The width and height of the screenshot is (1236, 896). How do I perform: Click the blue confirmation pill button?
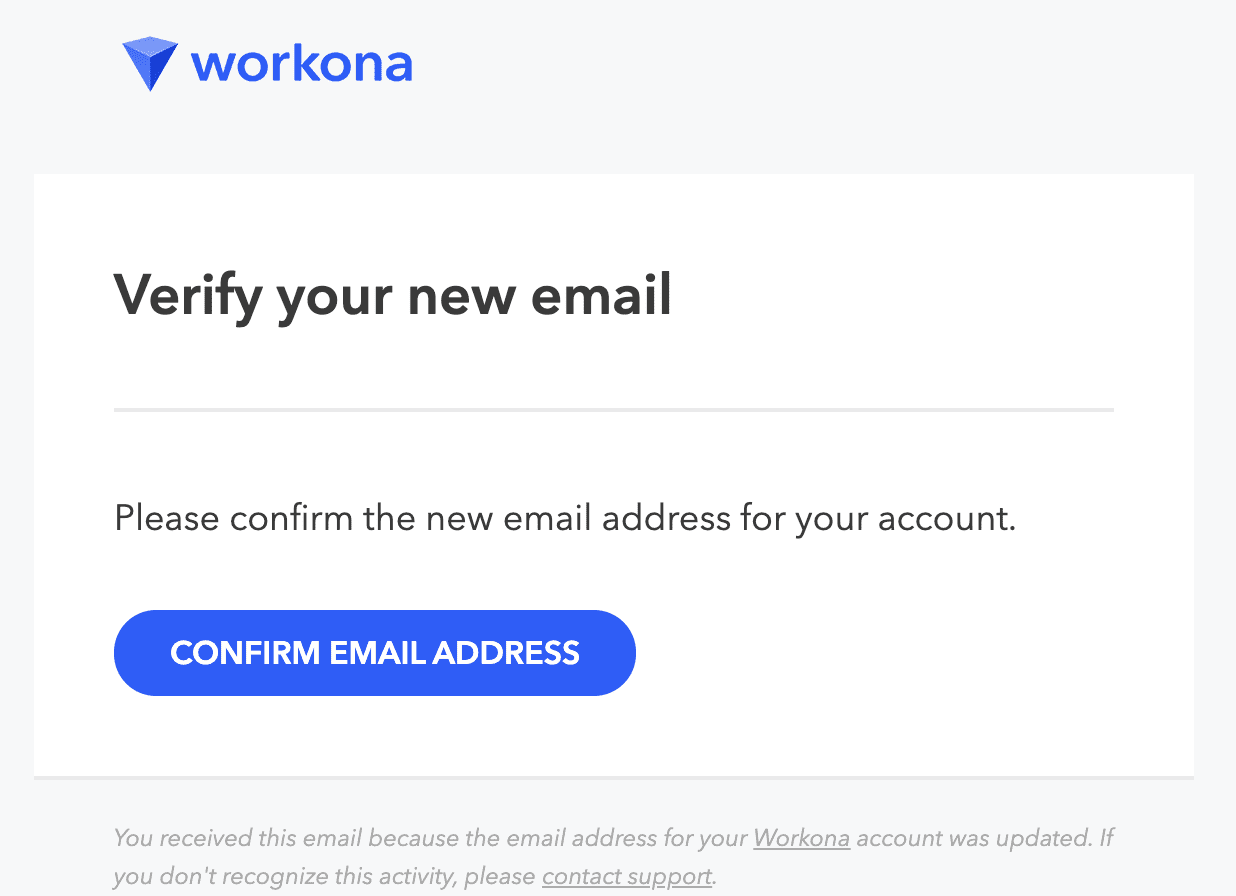coord(375,652)
